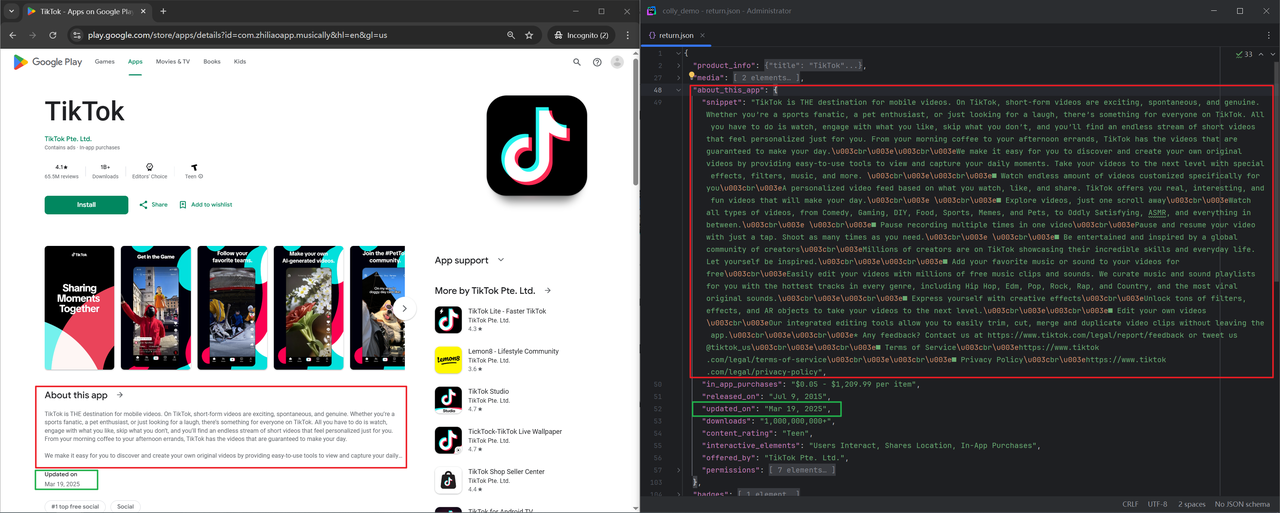Screen dimensions: 1280x513
Task: Click the Social category chip
Action: (125, 507)
